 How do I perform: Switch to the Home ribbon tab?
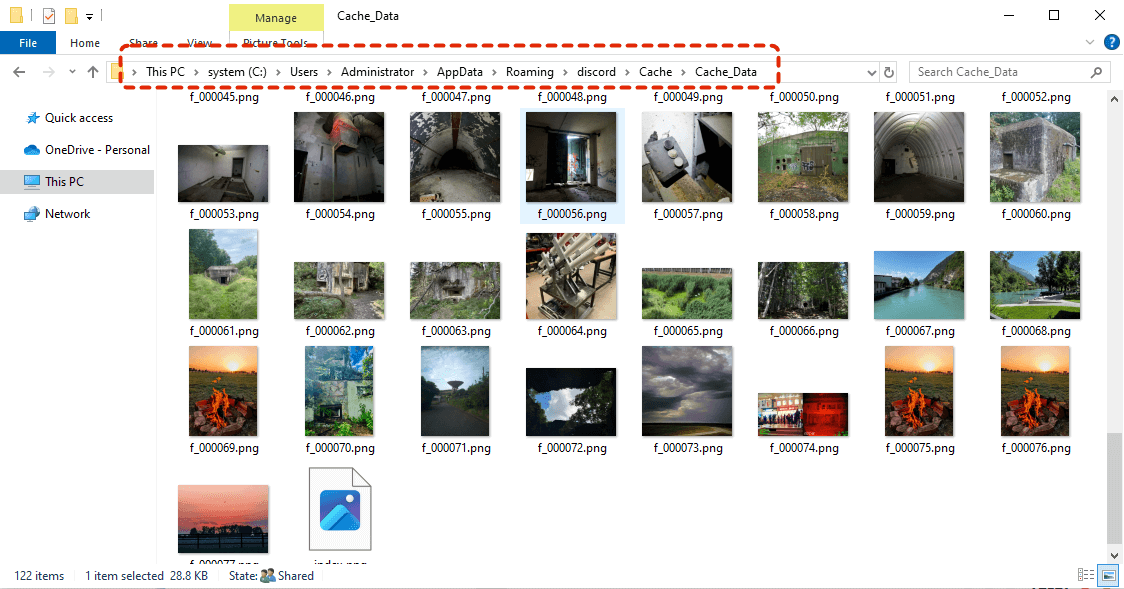coord(85,43)
